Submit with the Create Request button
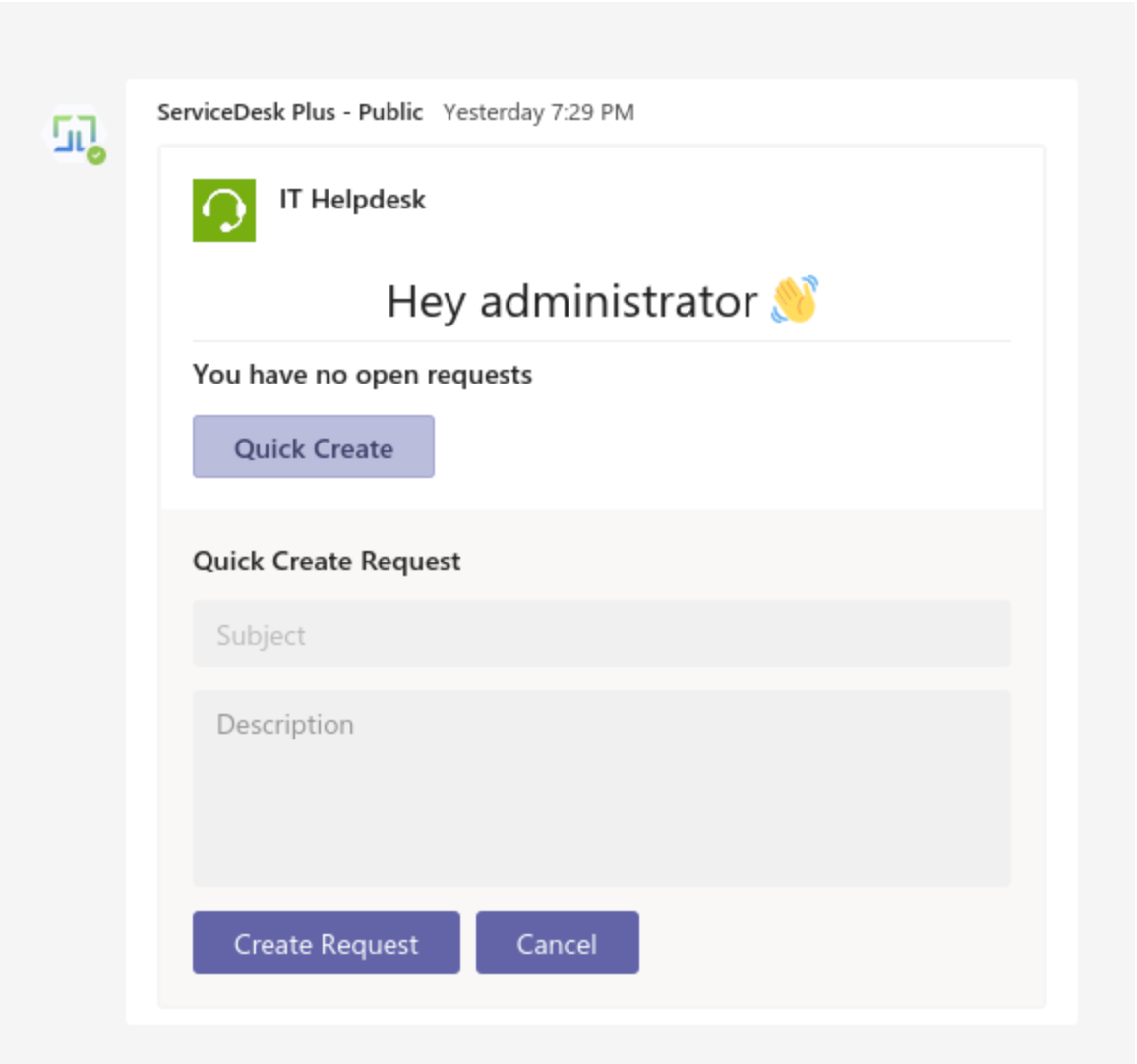1137x1064 pixels. [327, 942]
